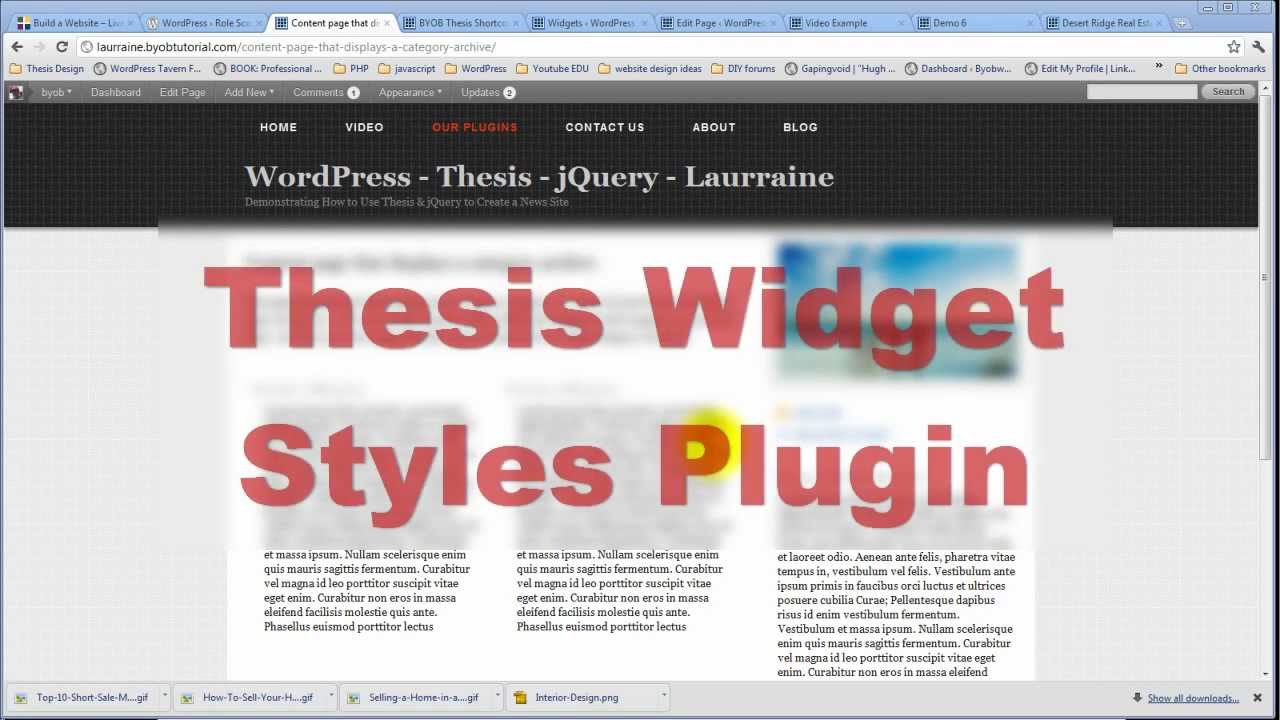Switch to the 'Widgets ‹ WordPress' tab
The image size is (1280, 720).
click(590, 23)
